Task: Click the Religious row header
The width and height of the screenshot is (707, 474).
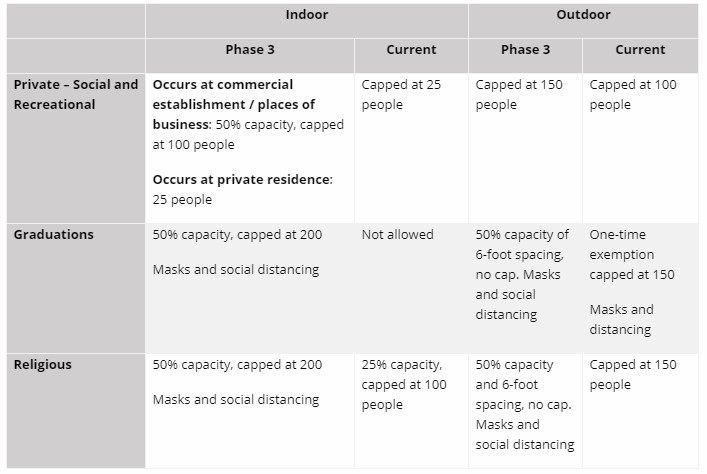Action: click(42, 364)
